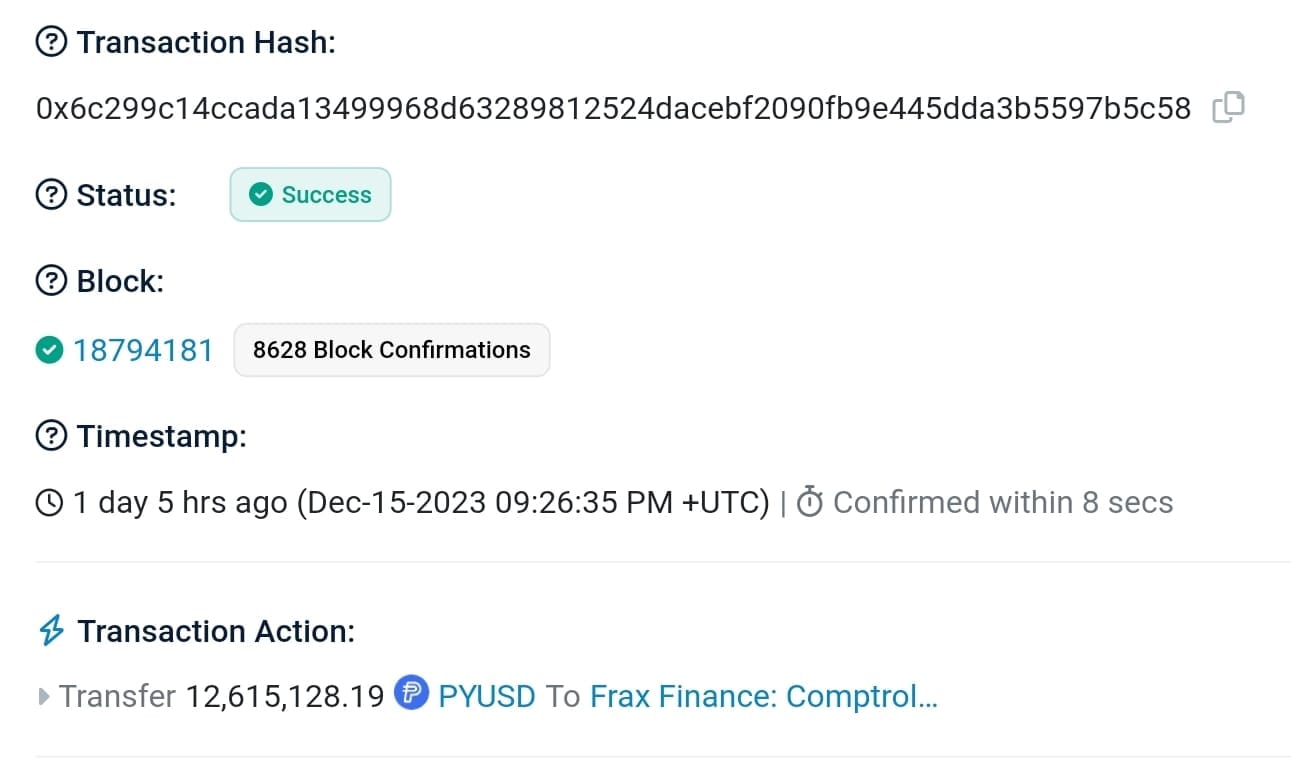Click the PYUSD token logo icon
This screenshot has height=765, width=1291.
point(411,692)
